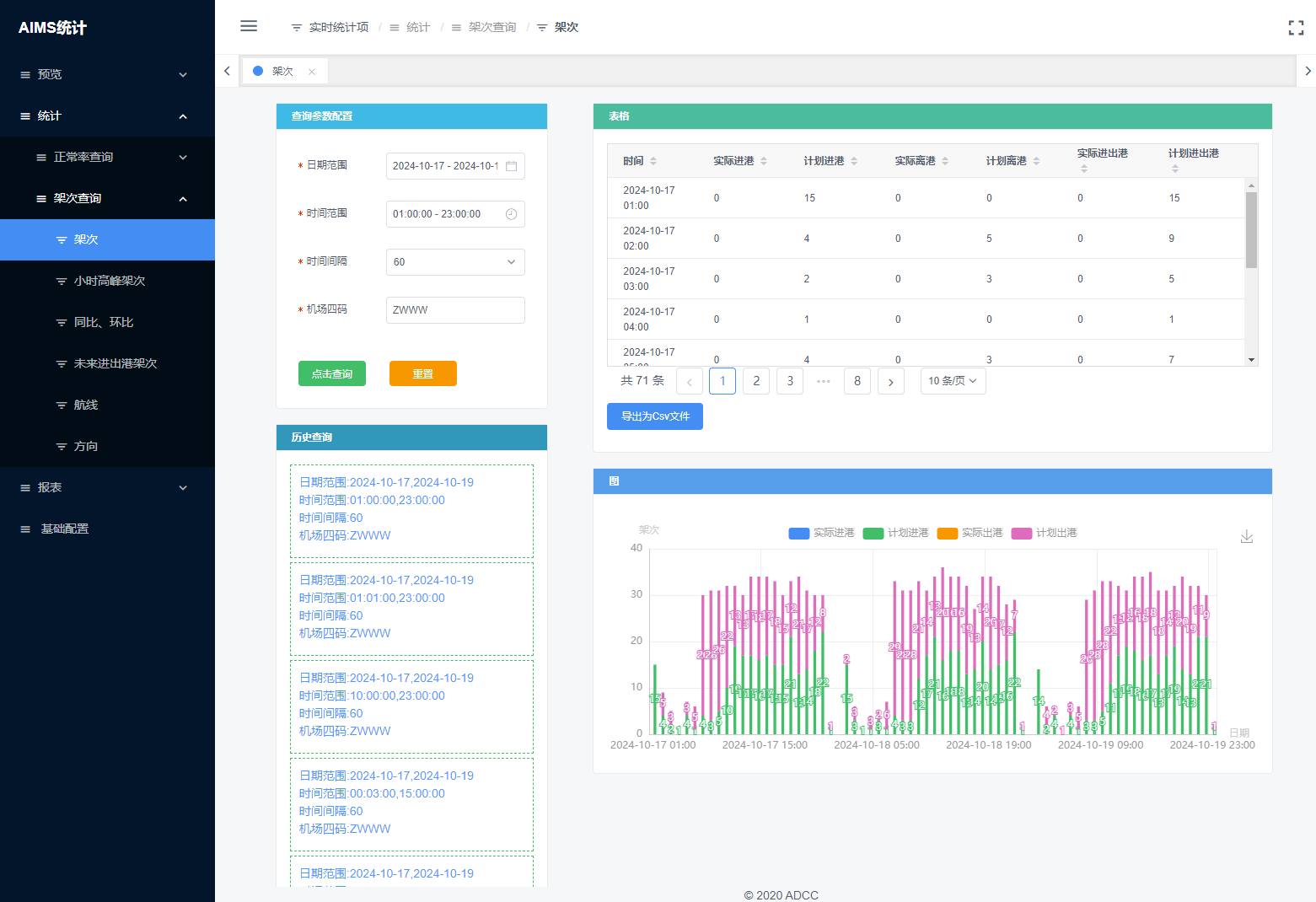The height and width of the screenshot is (902, 1316).
Task: Open the date range calendar picker
Action: pos(511,166)
